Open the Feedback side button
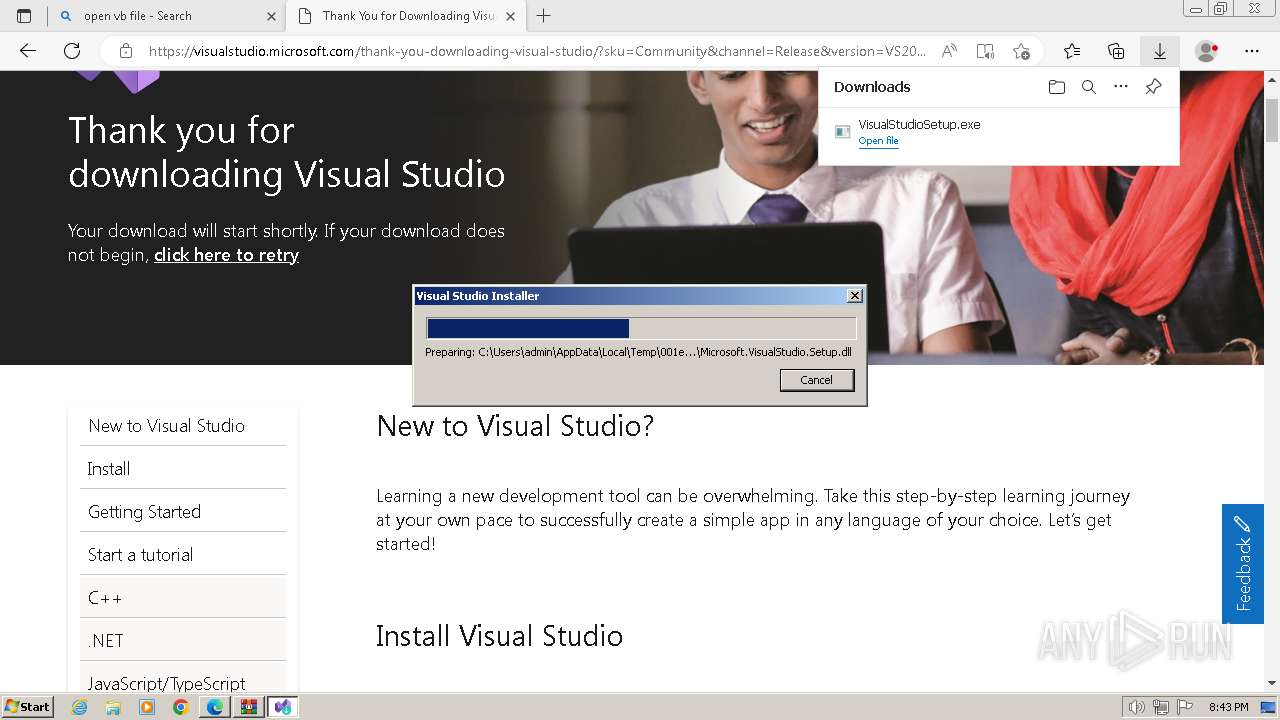Viewport: 1280px width, 720px height. pos(1242,564)
